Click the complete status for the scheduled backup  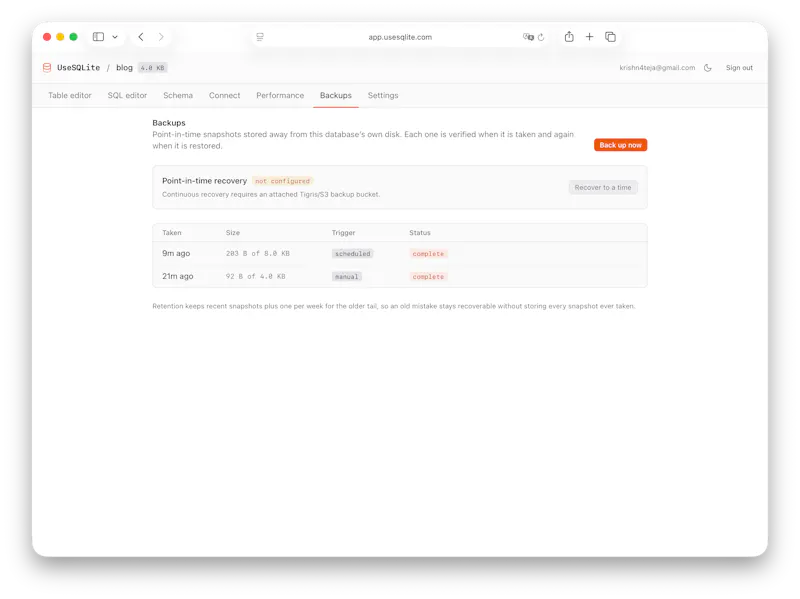tap(428, 254)
